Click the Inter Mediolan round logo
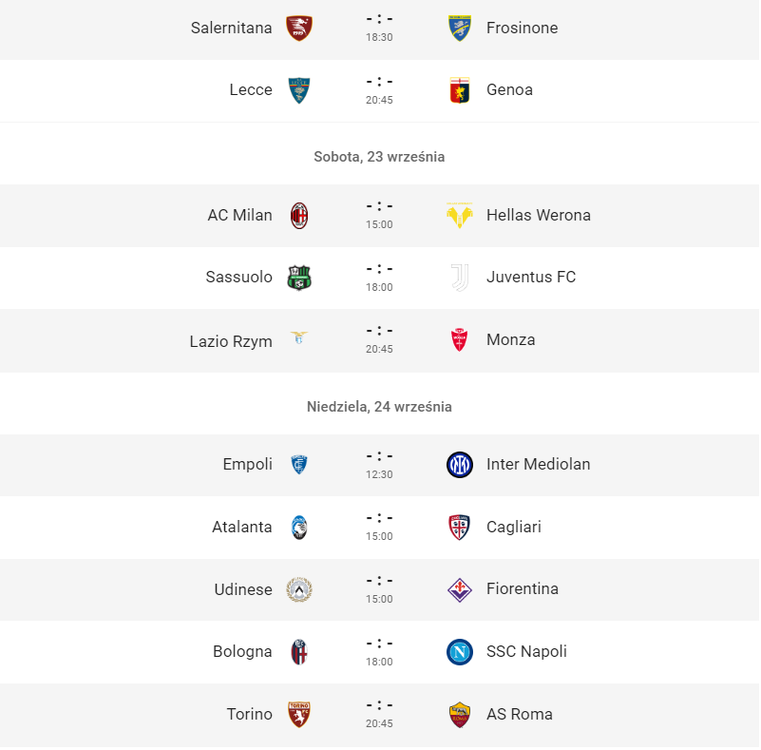761x750 pixels. point(459,465)
